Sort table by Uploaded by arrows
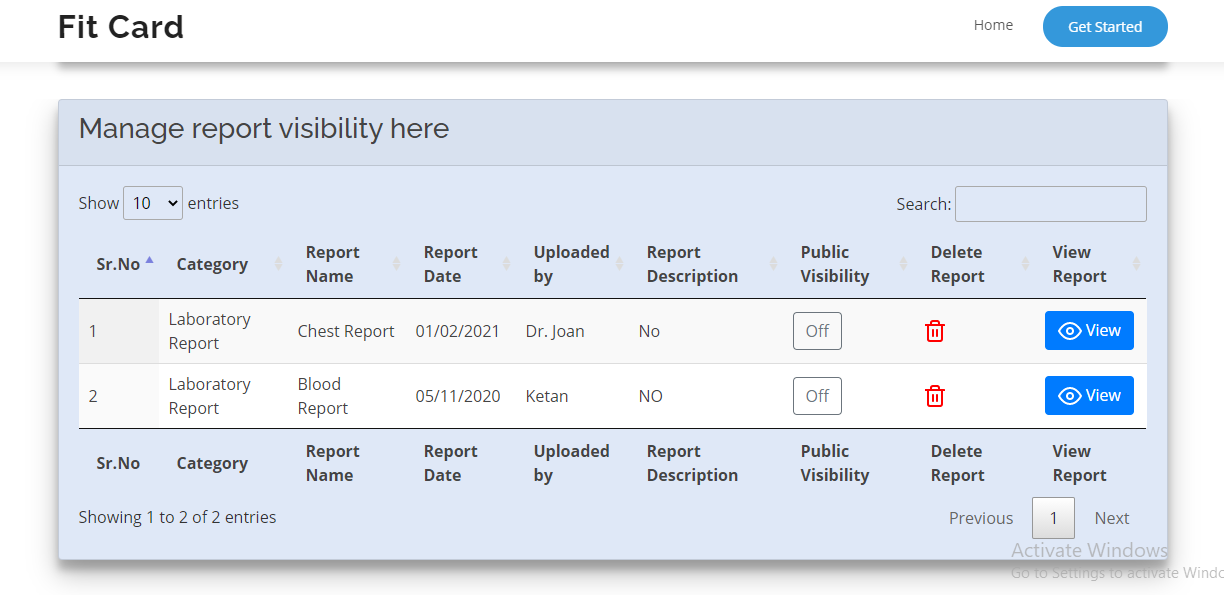 (619, 264)
